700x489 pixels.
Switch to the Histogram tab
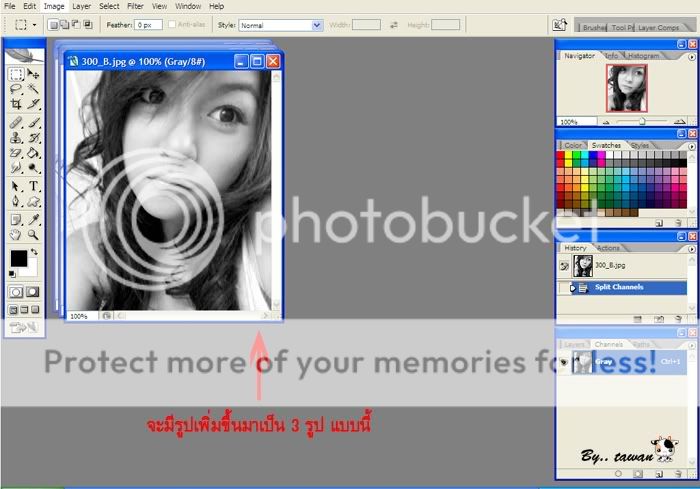(x=643, y=56)
